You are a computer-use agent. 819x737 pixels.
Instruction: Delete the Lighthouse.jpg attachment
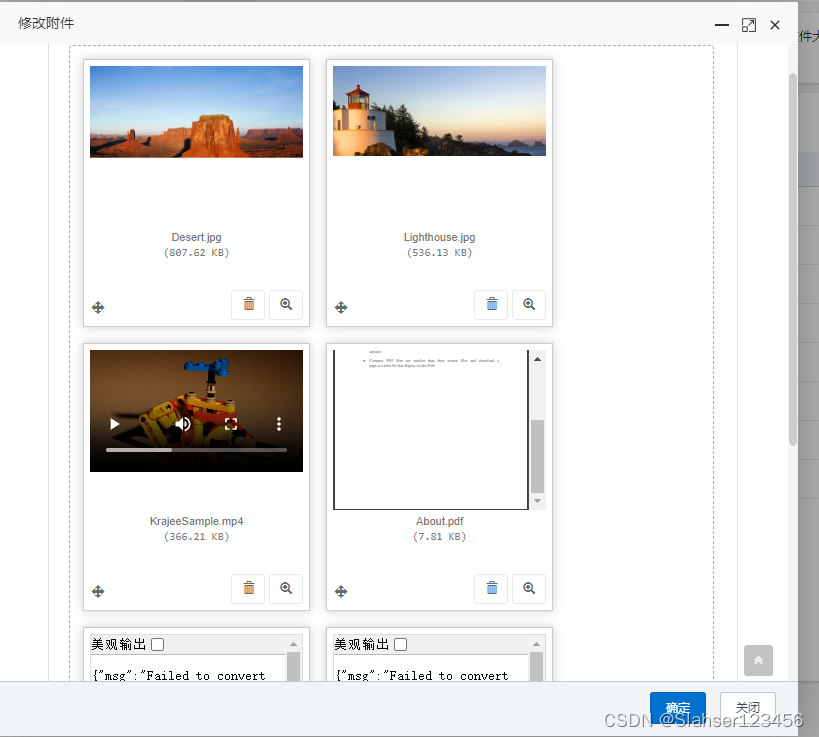point(492,305)
